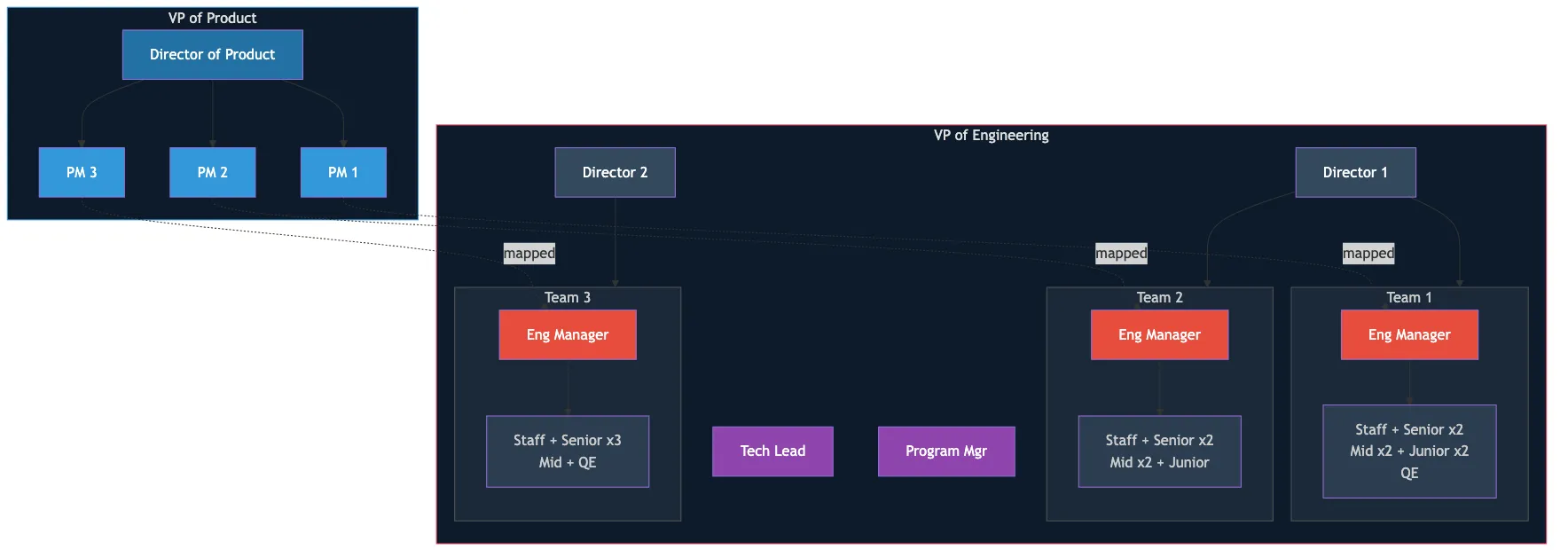Screen dimensions: 1568x557
Task: Click the PM 2 node
Action: [x=213, y=172]
